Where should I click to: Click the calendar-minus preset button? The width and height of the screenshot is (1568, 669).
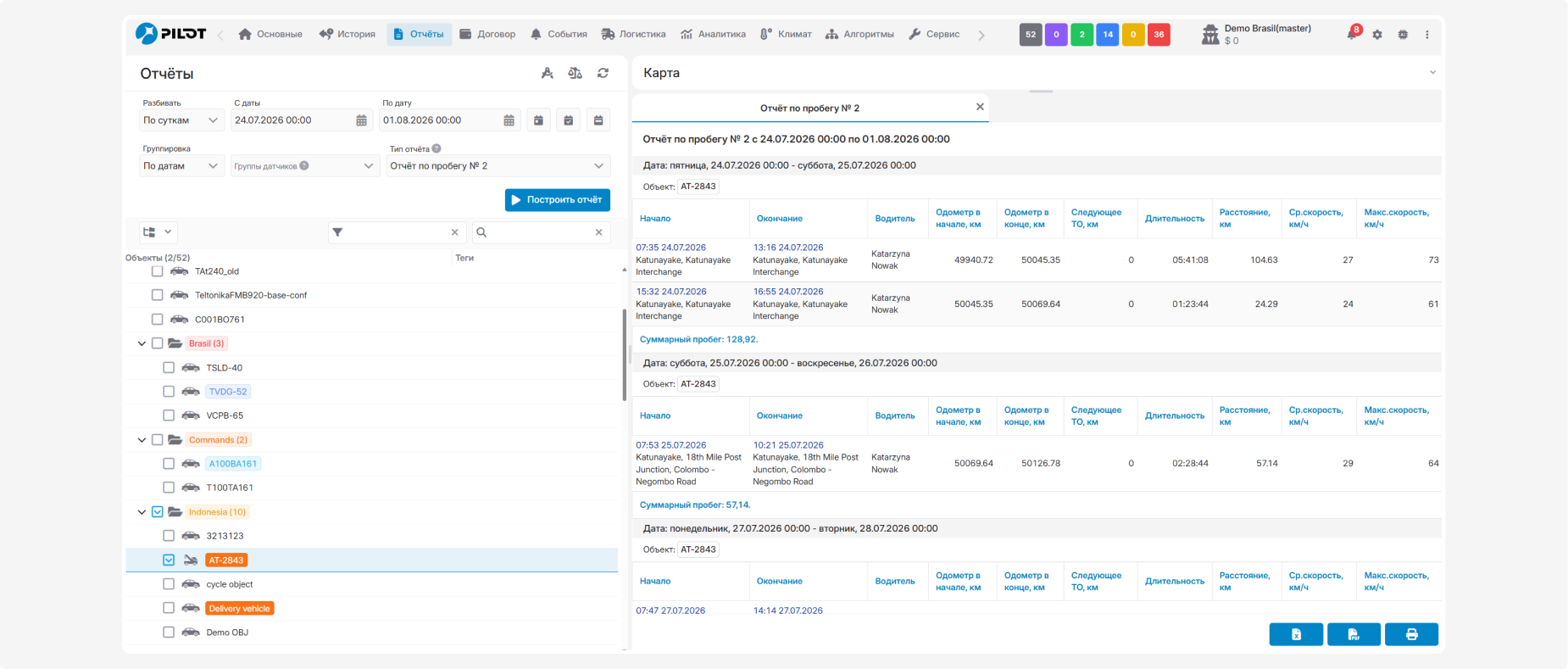(598, 120)
